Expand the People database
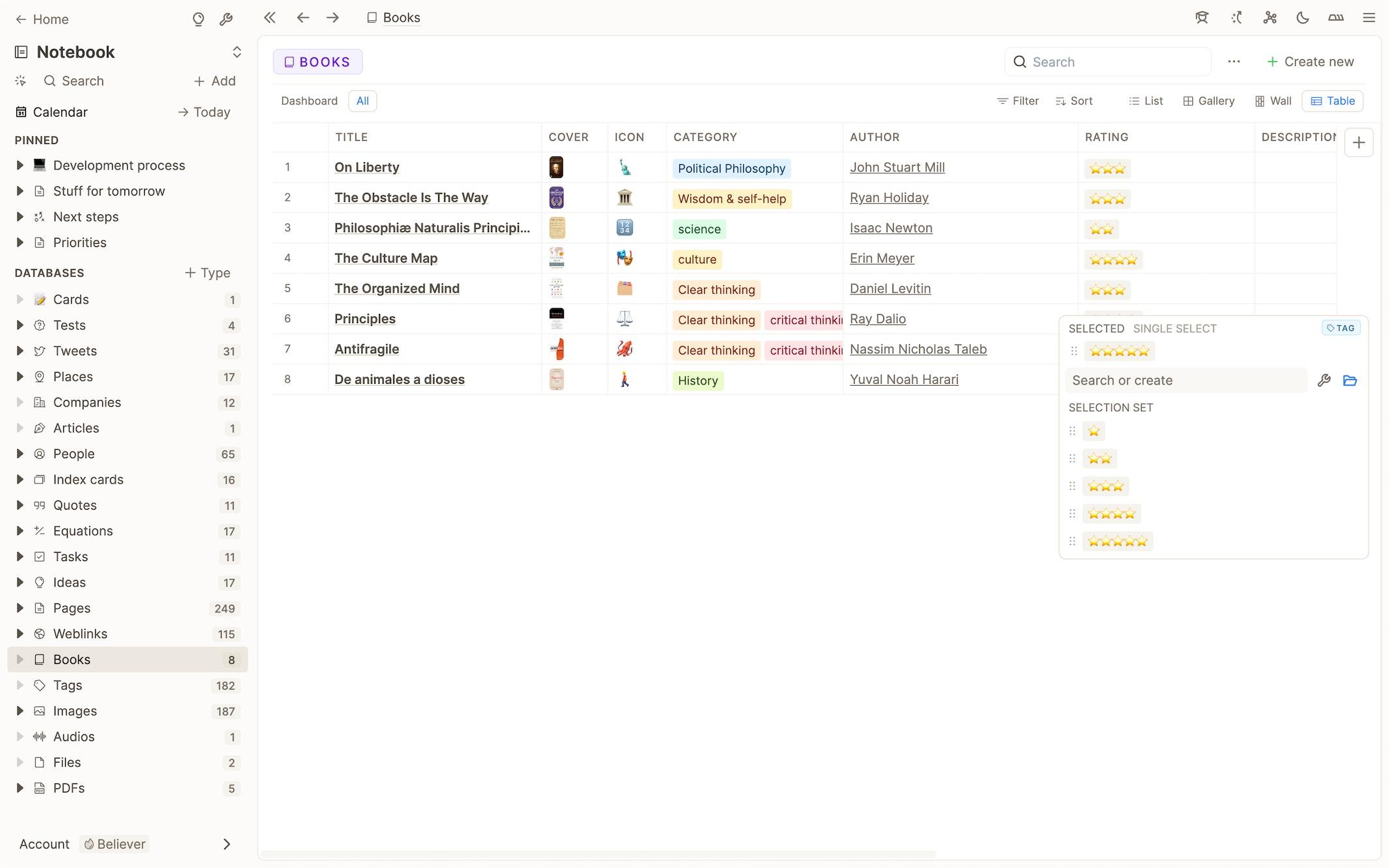The height and width of the screenshot is (868, 1390). (20, 454)
